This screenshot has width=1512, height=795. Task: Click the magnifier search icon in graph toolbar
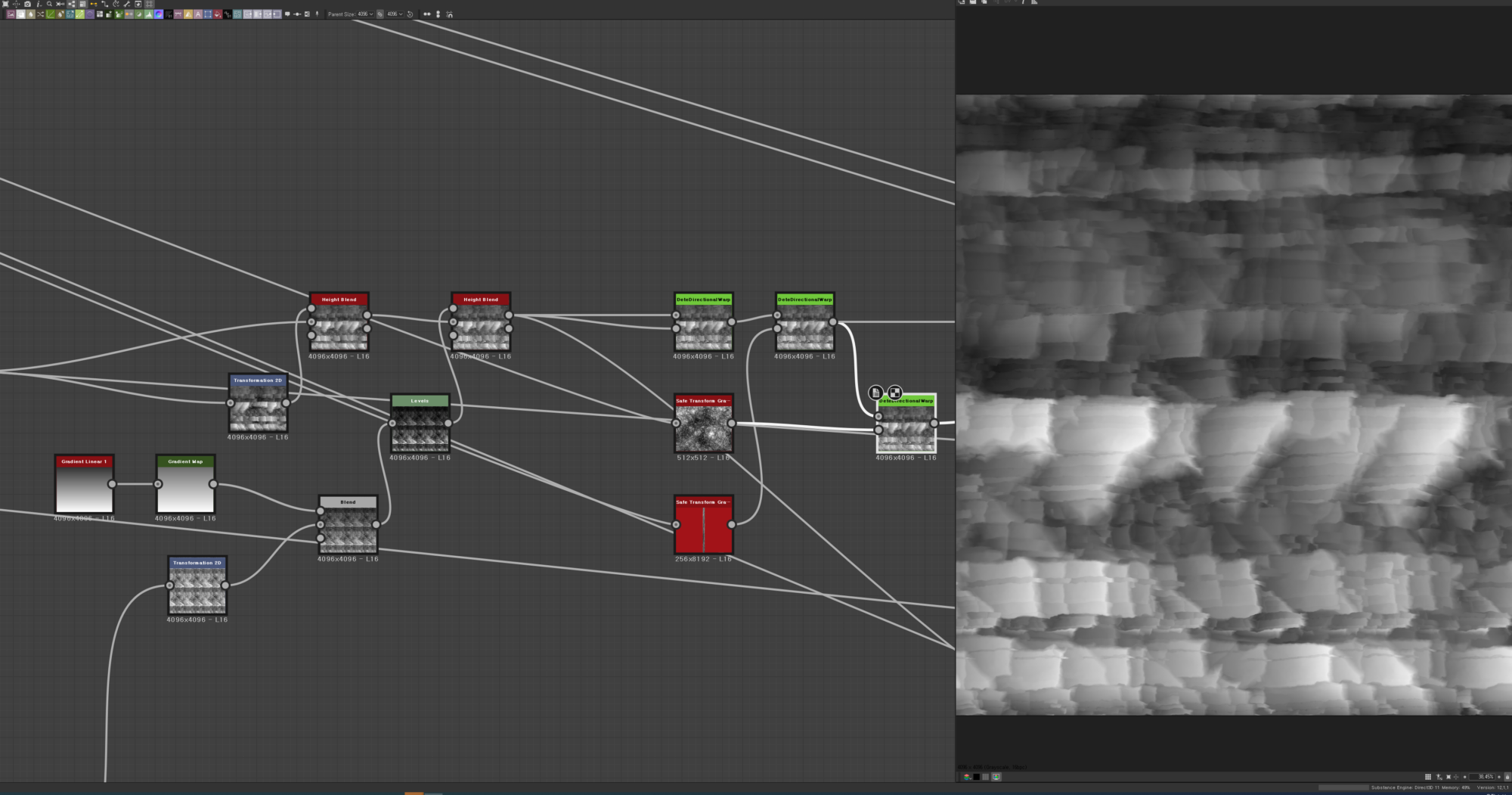[49, 4]
